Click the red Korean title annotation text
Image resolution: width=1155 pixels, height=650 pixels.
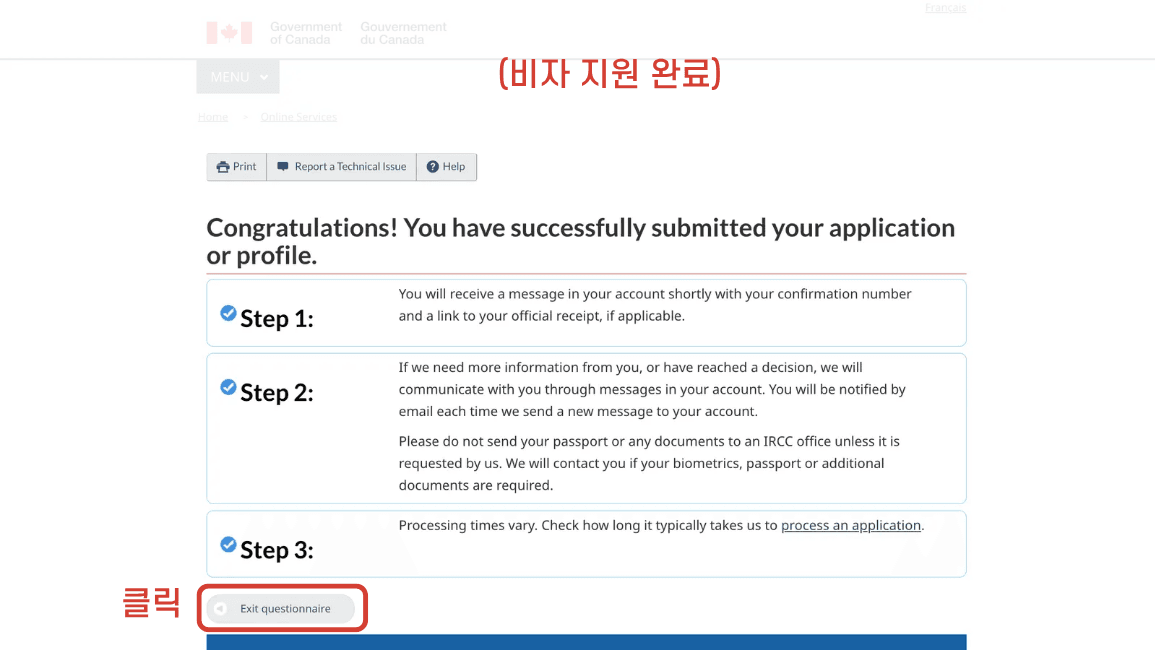(x=609, y=75)
